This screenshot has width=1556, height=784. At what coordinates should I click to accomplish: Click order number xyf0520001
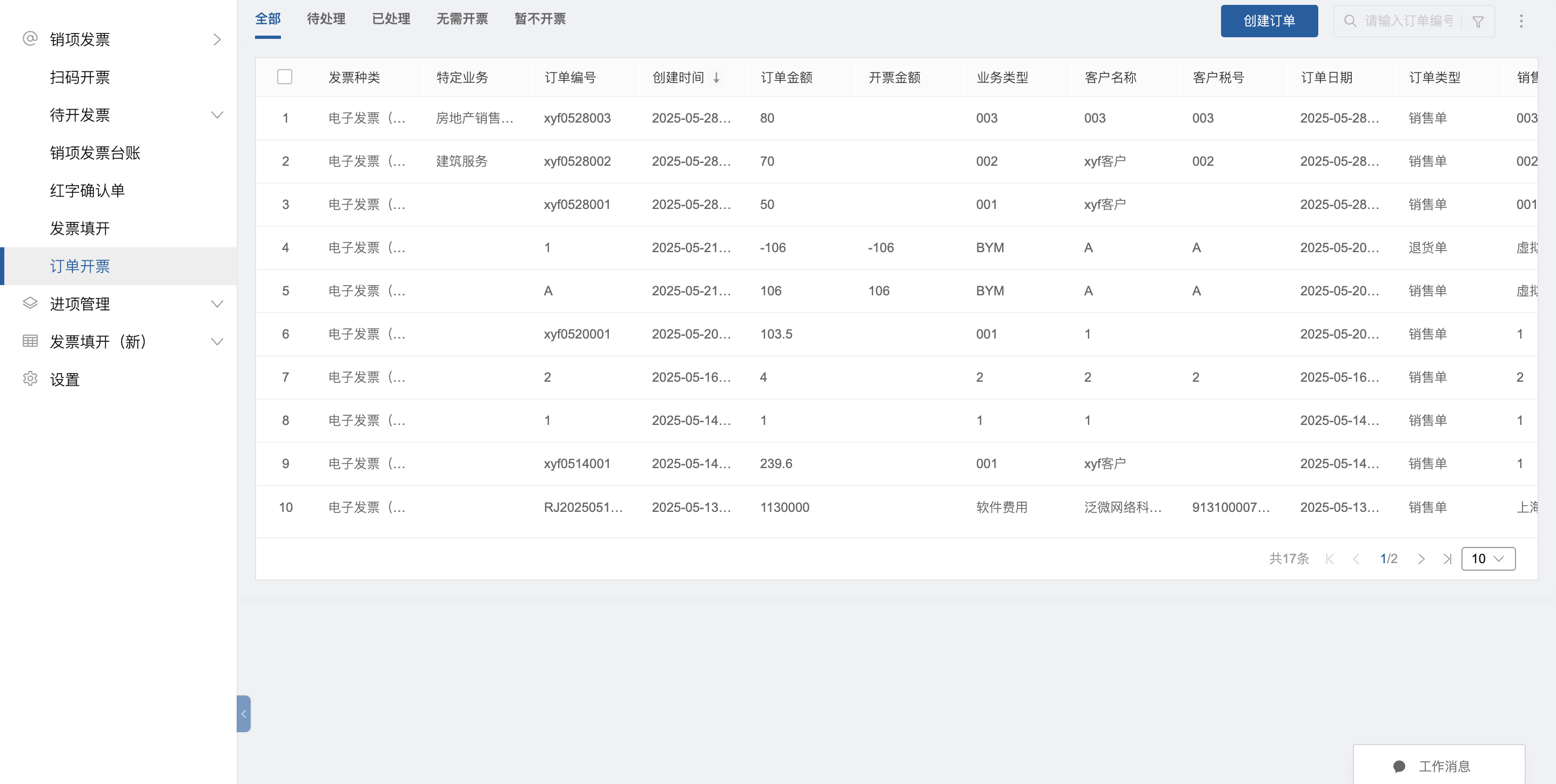coord(577,334)
